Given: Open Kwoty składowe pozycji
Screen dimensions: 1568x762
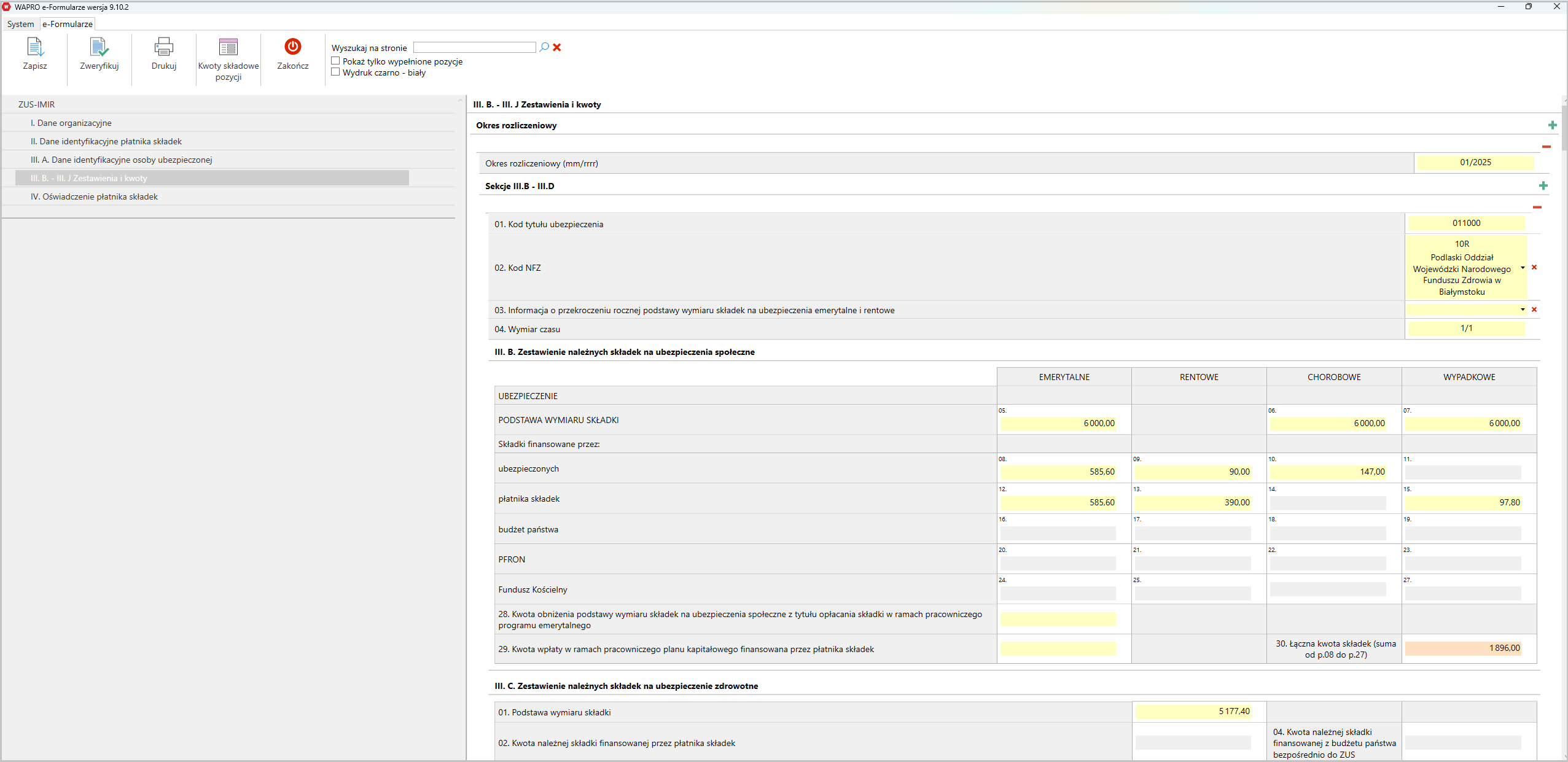Looking at the screenshot, I should [228, 47].
